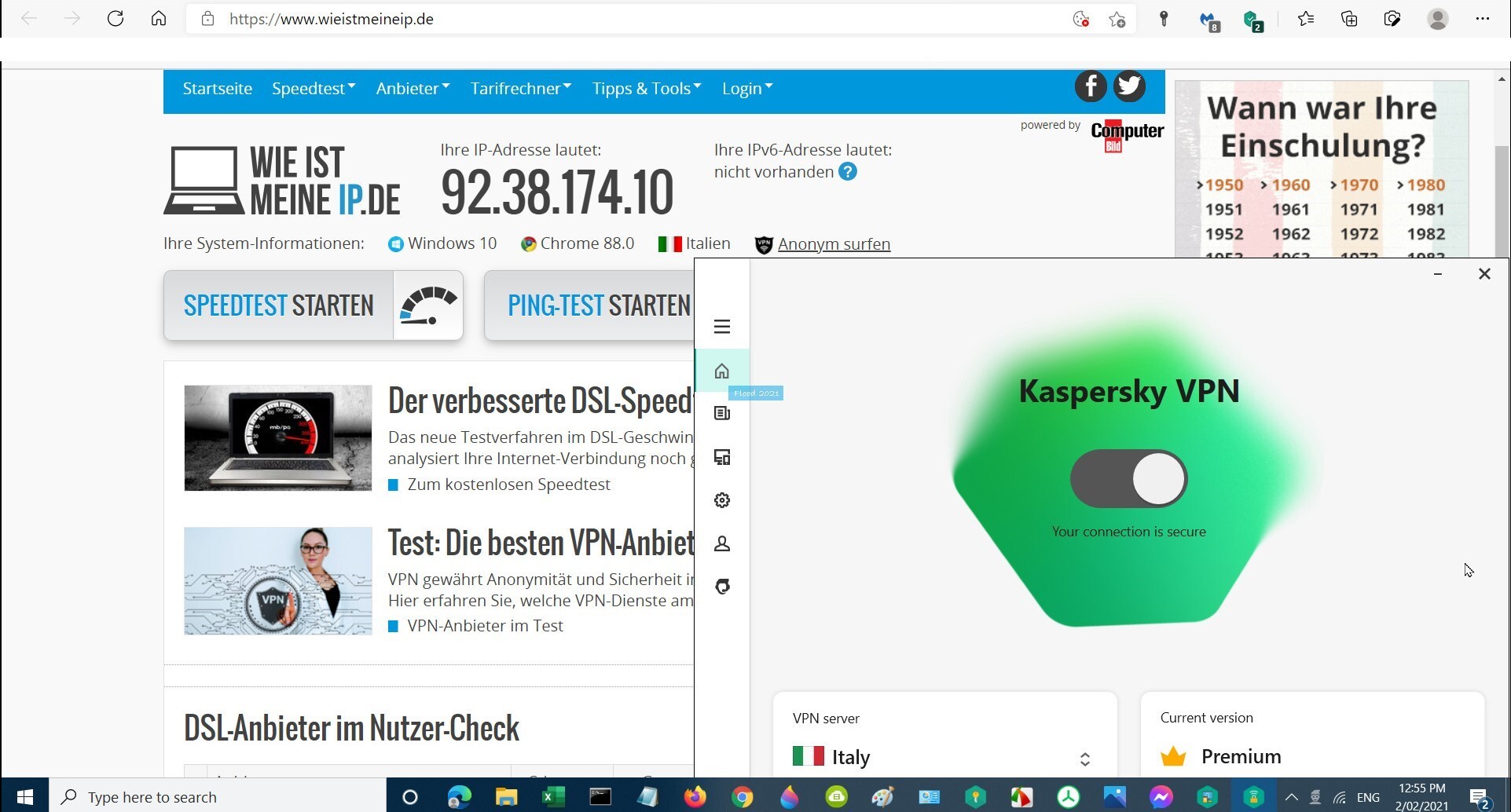
Task: Open the devices sidebar icon in Kaspersky VPN
Action: [x=722, y=457]
